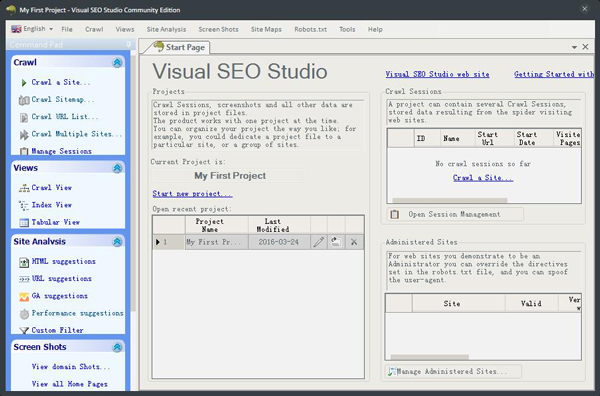
Task: Click the app icon in title bar
Action: click(x=11, y=10)
